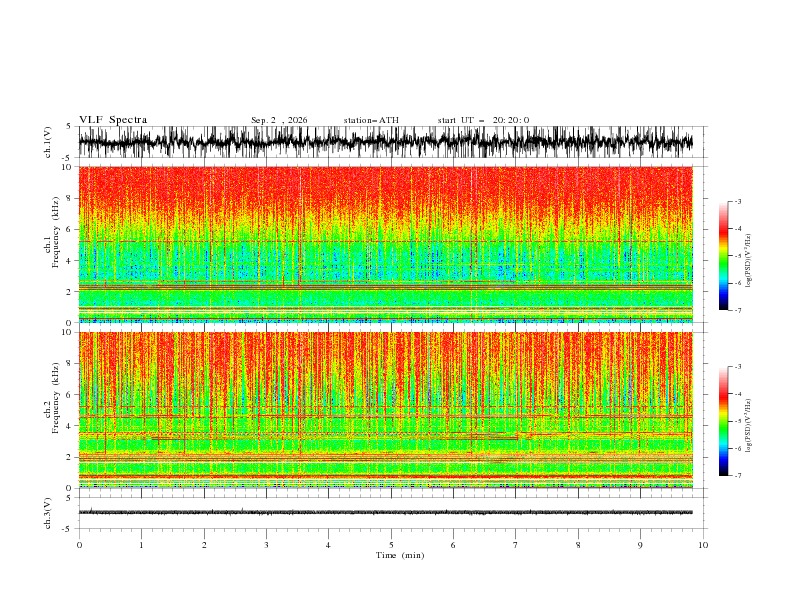Screen dimensions: 792x612
Task: Click the 5 minute tick on time axis
Action: (x=391, y=545)
